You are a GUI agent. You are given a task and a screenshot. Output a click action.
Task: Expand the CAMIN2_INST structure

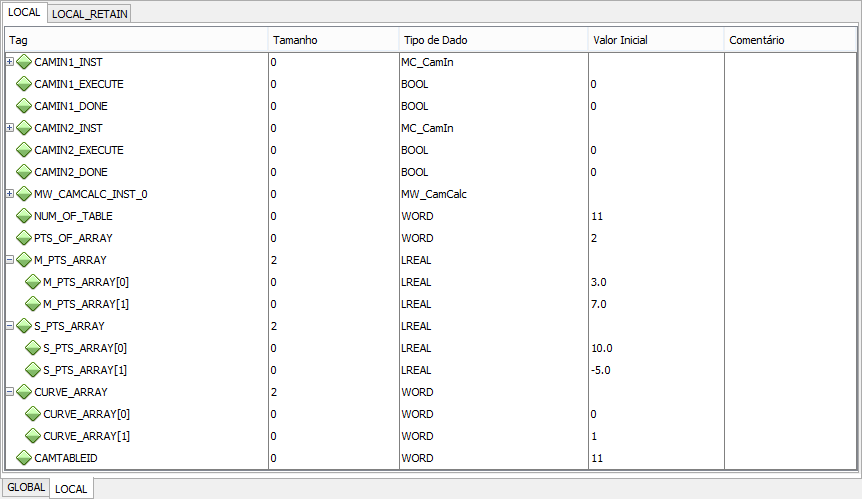pos(9,127)
